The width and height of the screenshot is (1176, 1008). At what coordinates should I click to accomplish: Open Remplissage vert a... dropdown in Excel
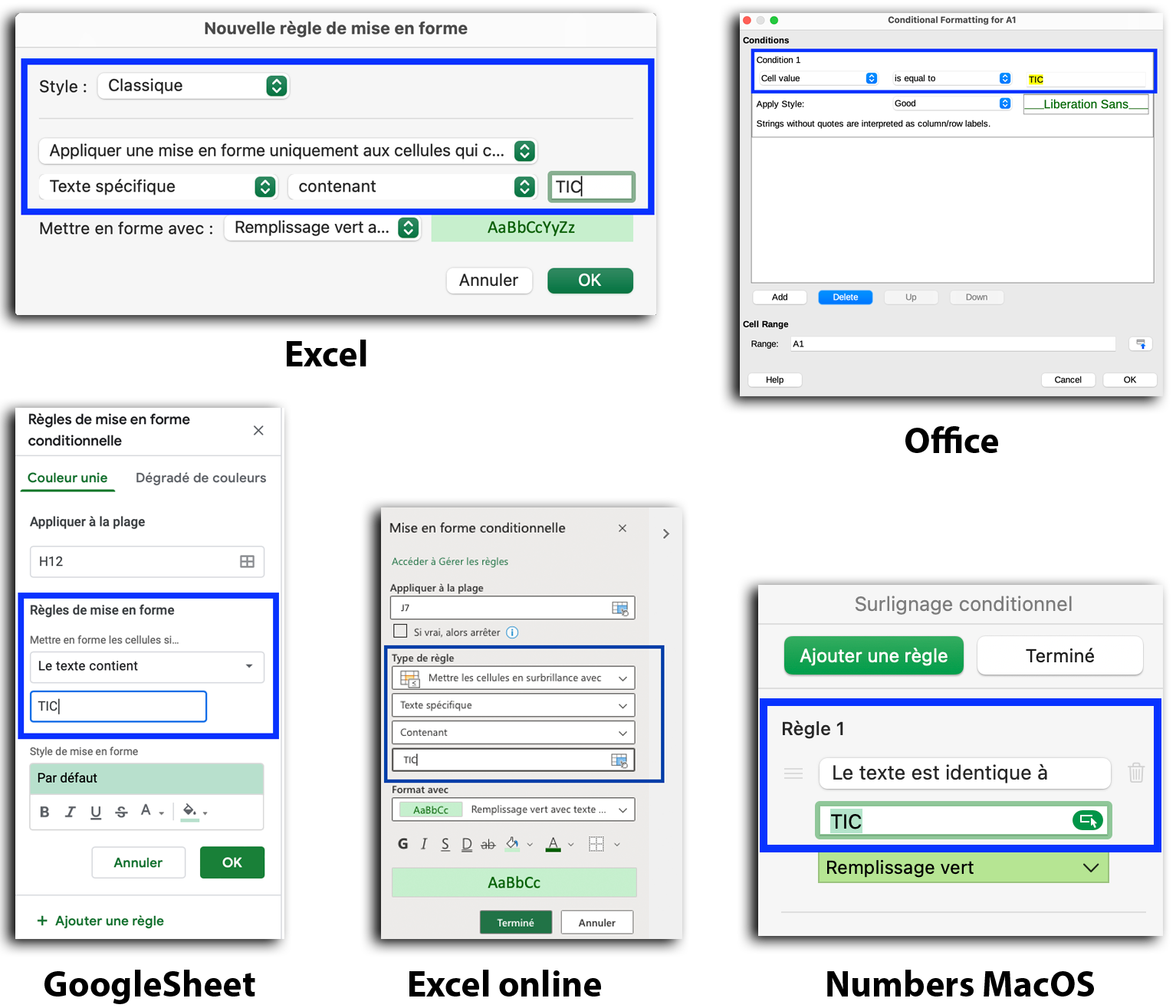click(322, 228)
